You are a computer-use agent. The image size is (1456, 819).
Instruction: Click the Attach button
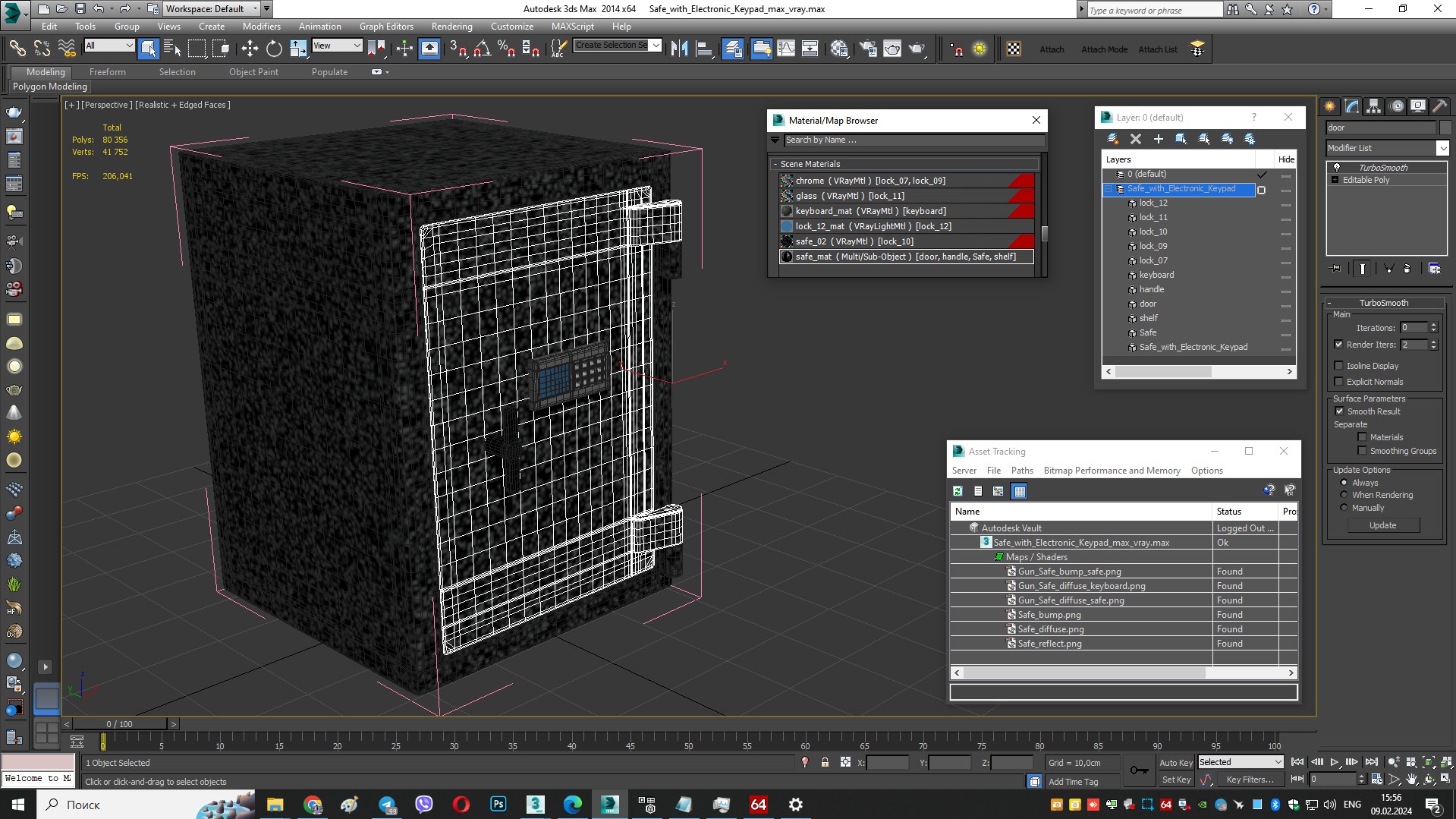(x=1052, y=49)
